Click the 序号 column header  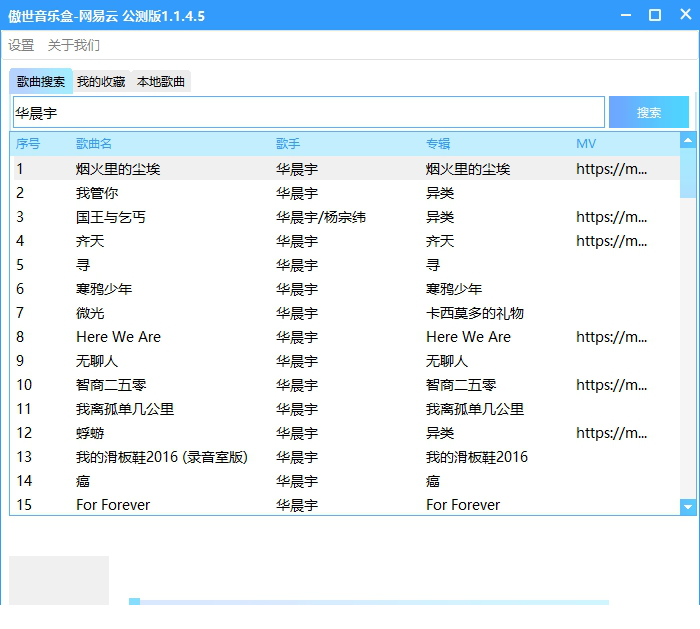[x=28, y=144]
